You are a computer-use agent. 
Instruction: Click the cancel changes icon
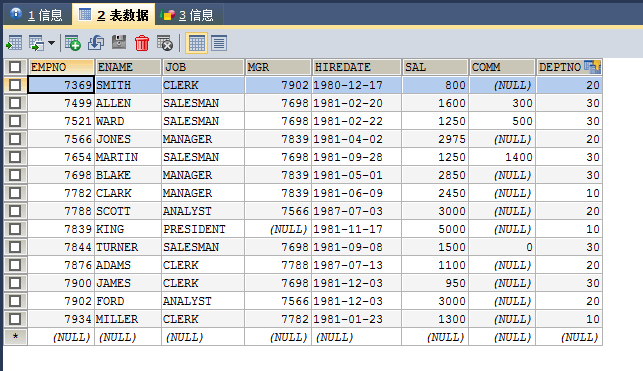point(165,43)
